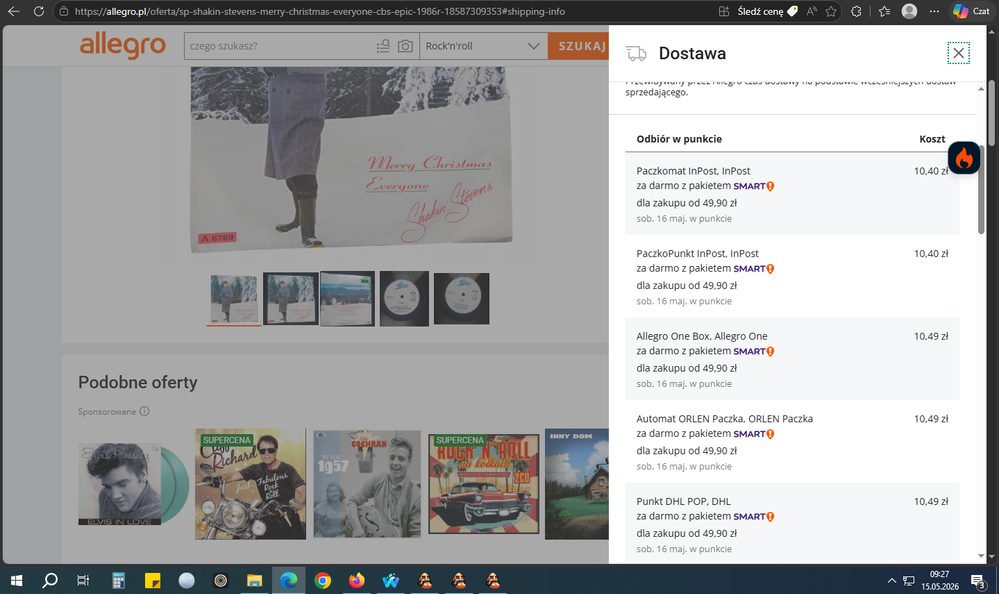Click the search history list icon

(x=383, y=46)
